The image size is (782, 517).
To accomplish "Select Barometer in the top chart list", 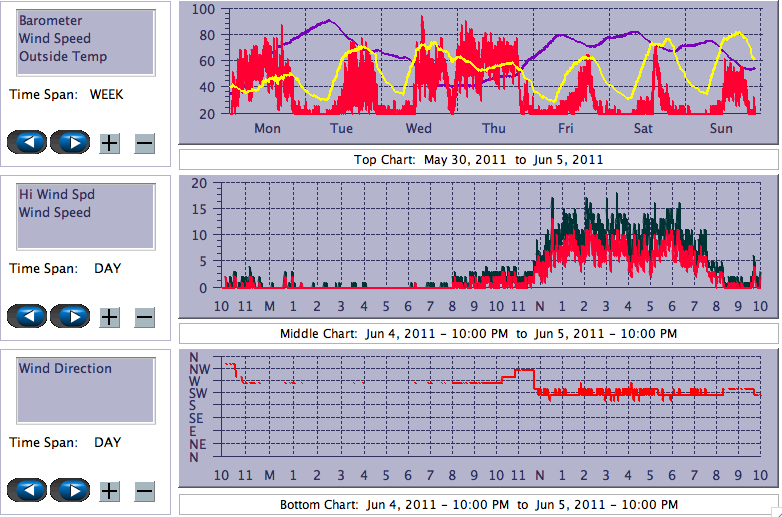I will click(x=51, y=21).
